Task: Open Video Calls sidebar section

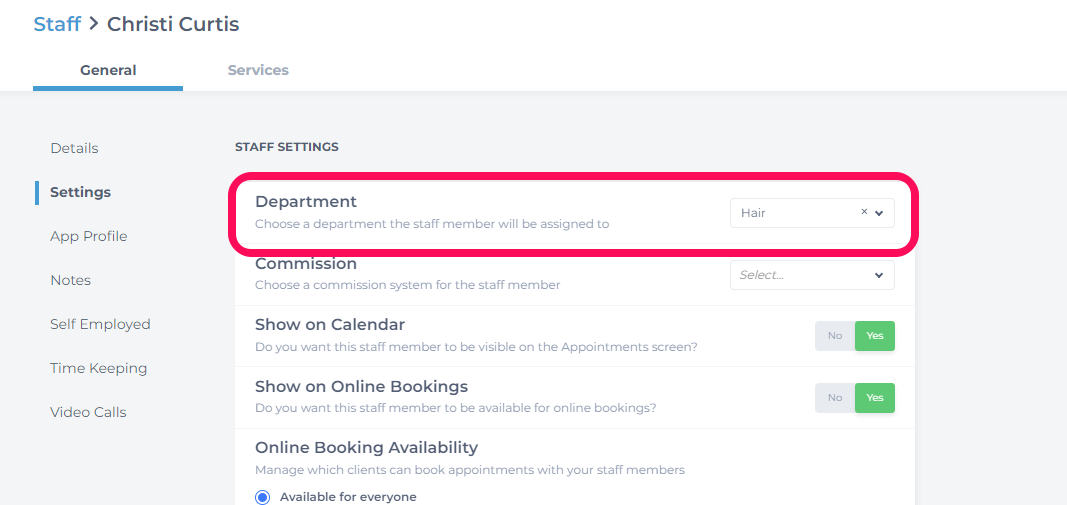Action: 88,412
